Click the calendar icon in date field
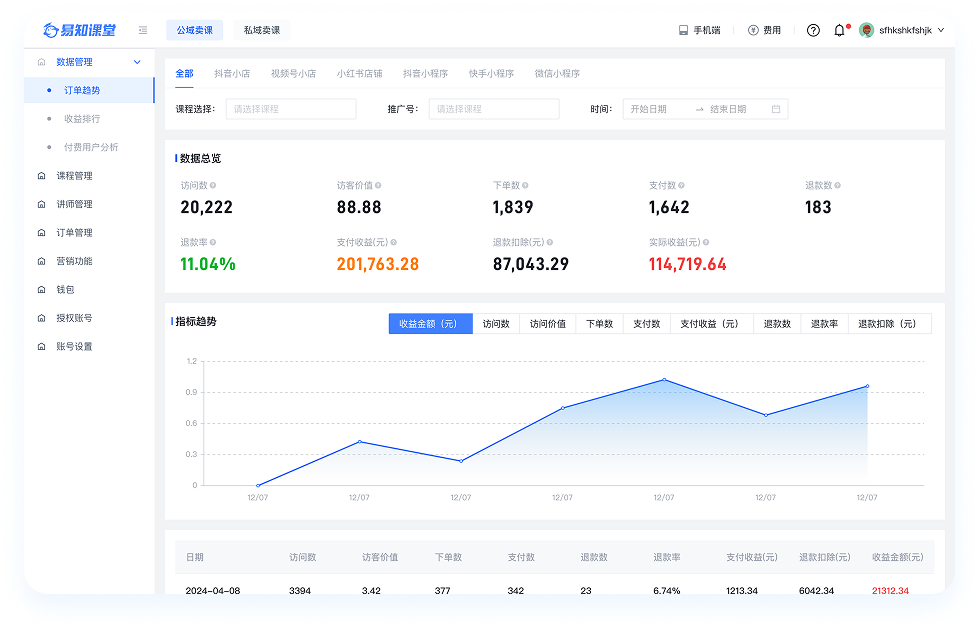Screen dimensions: 980x630 click(x=776, y=109)
